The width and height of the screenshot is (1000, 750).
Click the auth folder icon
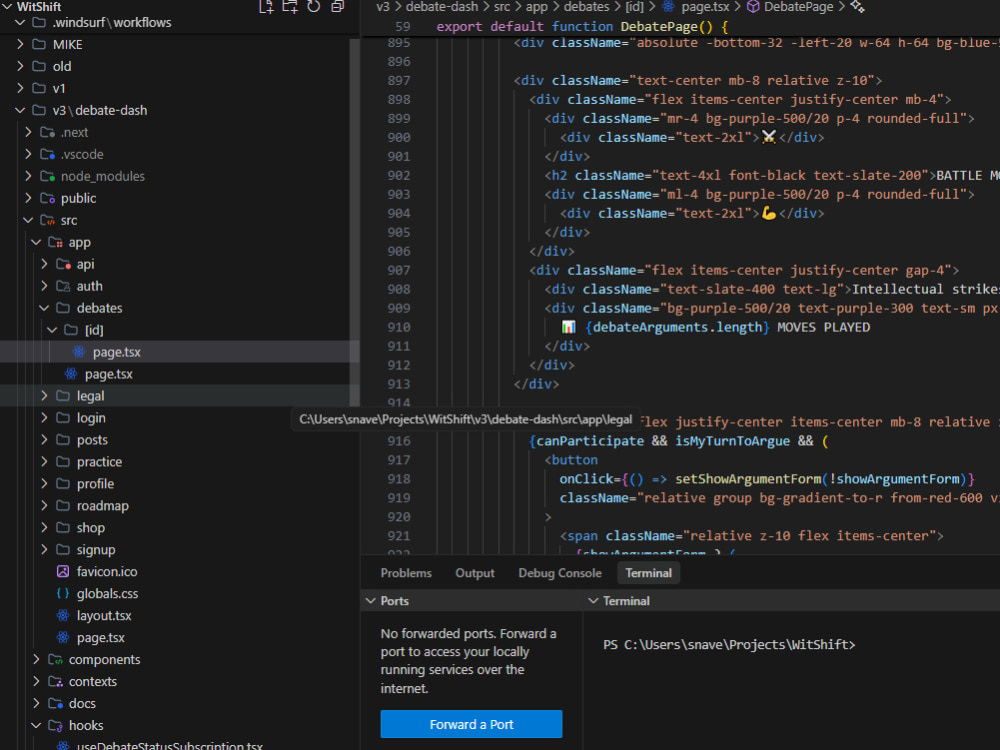[x=63, y=286]
